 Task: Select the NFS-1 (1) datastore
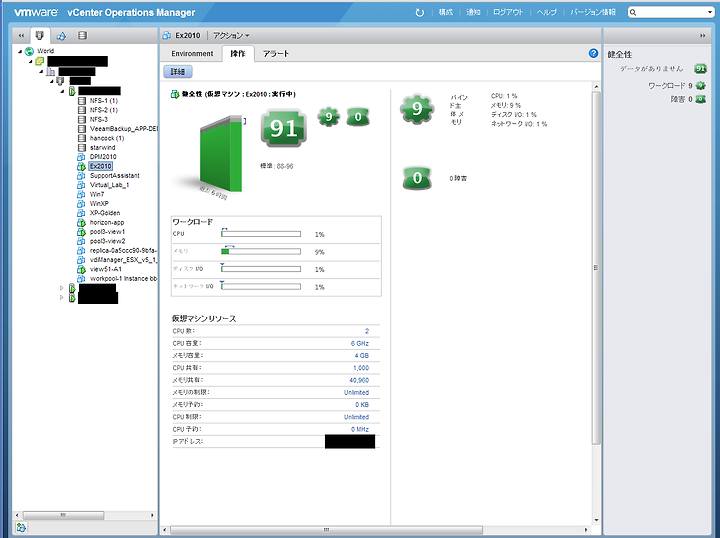pos(103,101)
